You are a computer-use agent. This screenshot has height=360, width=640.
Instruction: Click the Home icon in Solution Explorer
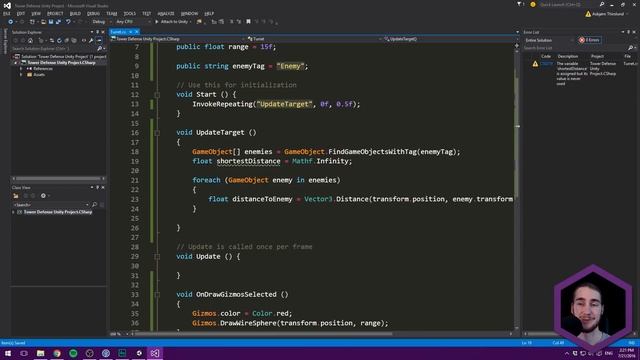(x=30, y=40)
